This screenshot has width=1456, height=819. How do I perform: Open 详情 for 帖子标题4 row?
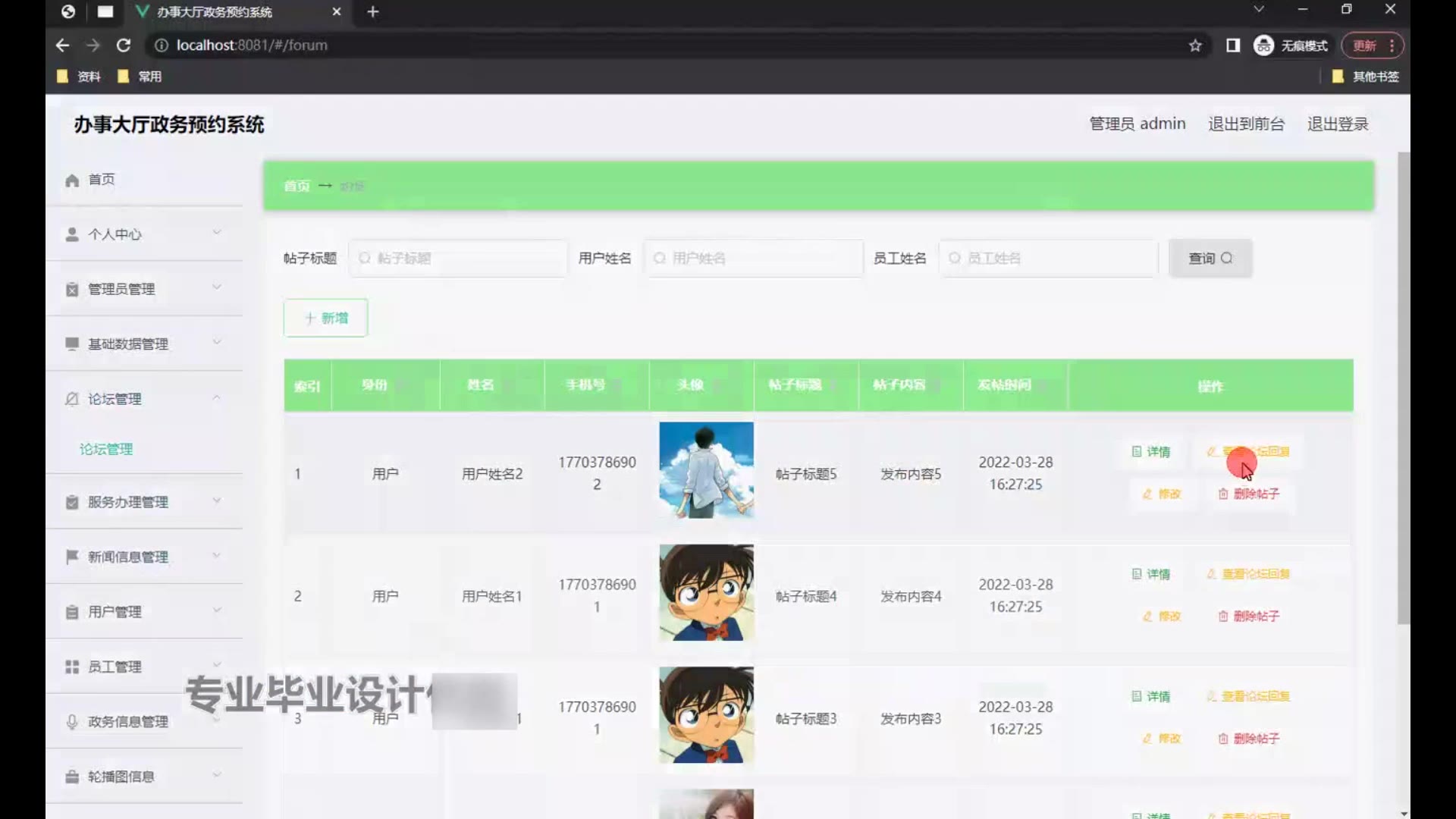(1150, 574)
